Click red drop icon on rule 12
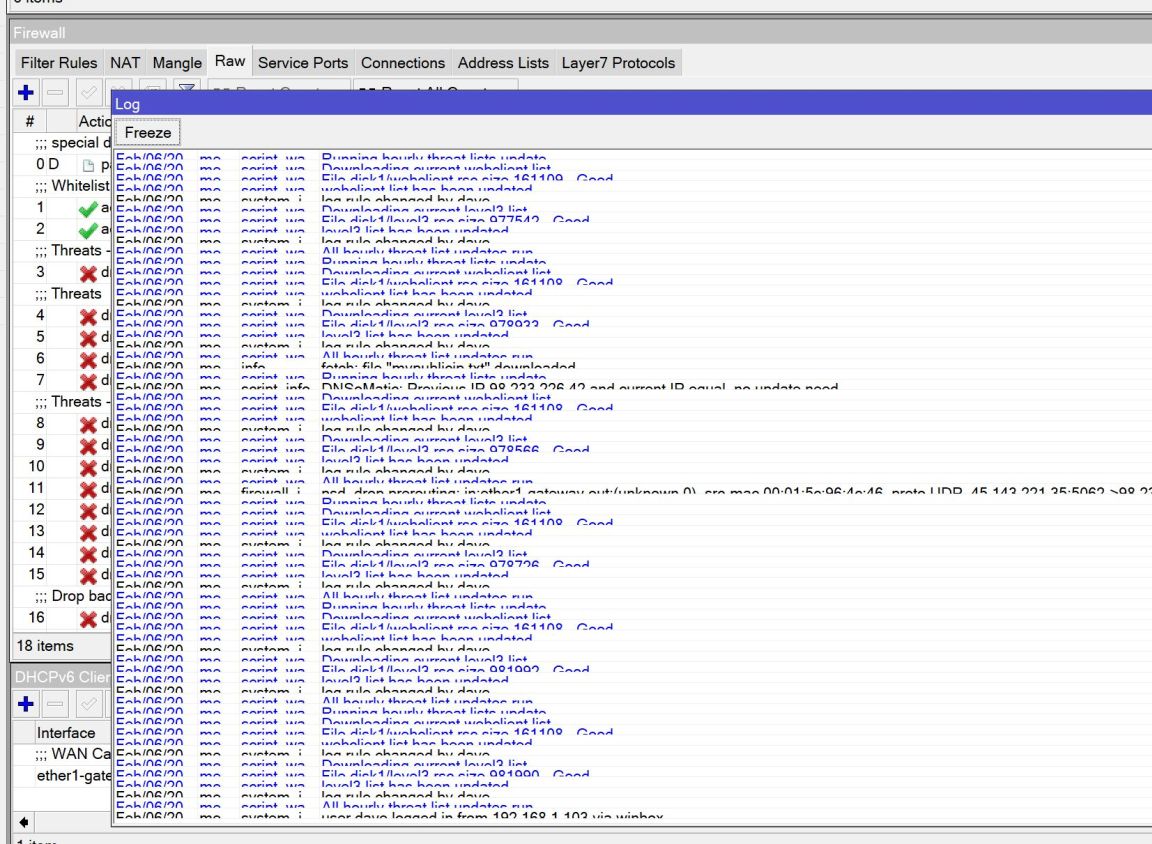Image resolution: width=1152 pixels, height=844 pixels. click(x=88, y=511)
